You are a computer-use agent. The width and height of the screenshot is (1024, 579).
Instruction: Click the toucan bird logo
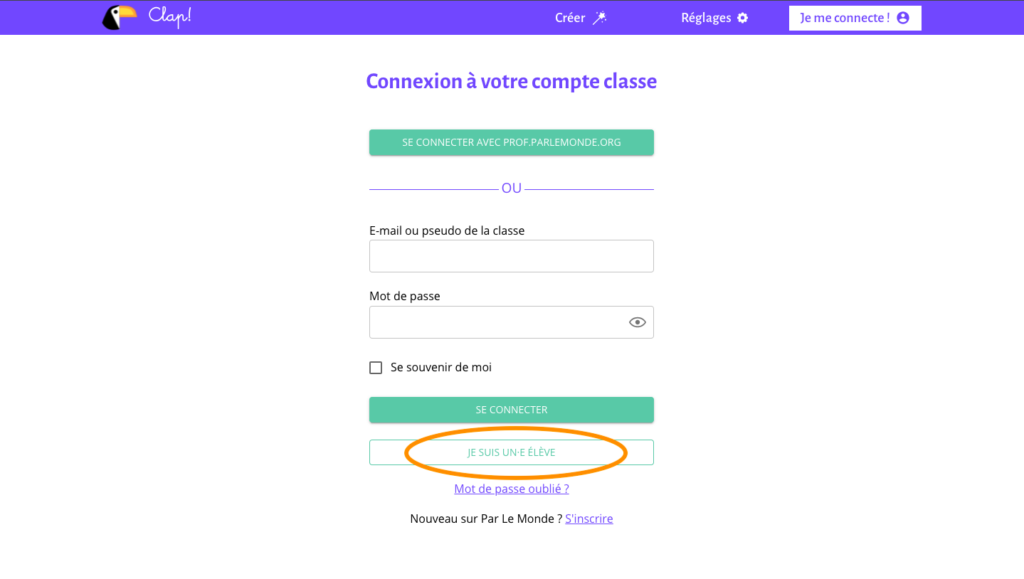[119, 17]
